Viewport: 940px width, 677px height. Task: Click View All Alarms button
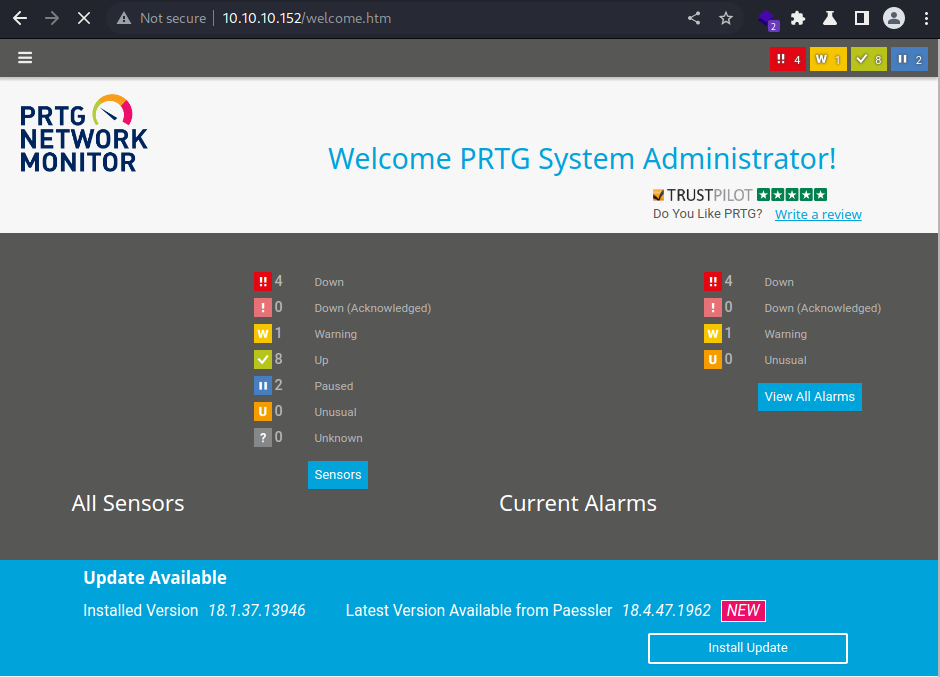click(809, 397)
